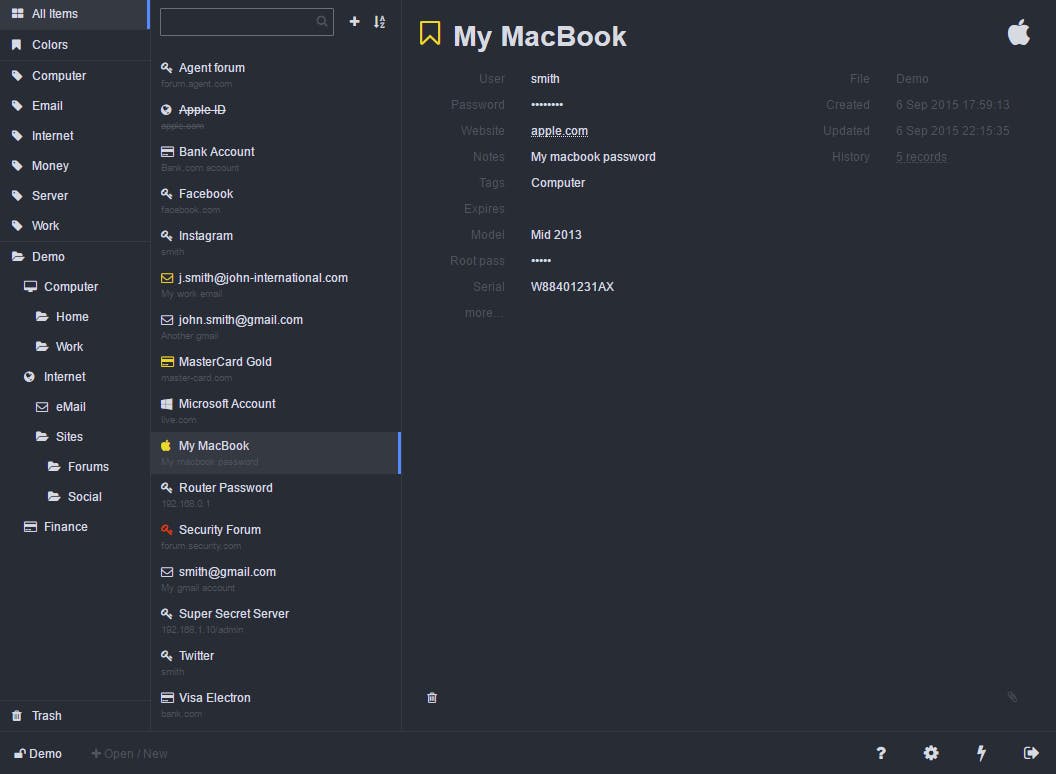
Task: Select Instagram entry
Action: 276,243
